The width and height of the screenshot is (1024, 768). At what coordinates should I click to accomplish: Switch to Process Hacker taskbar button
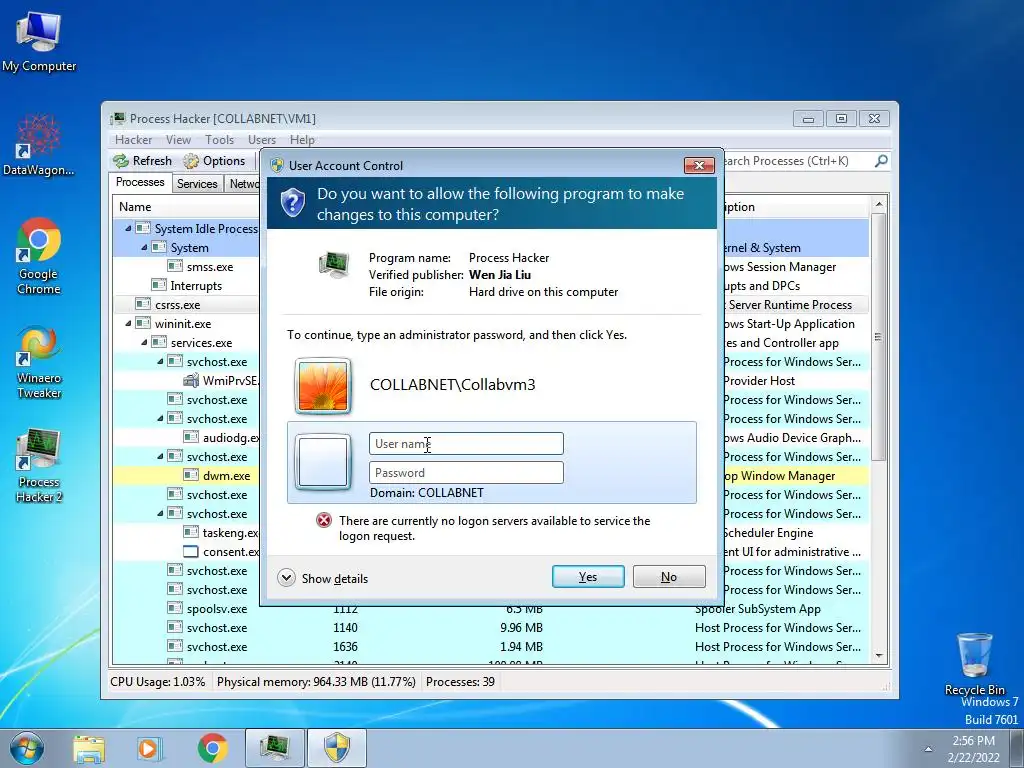pos(275,748)
